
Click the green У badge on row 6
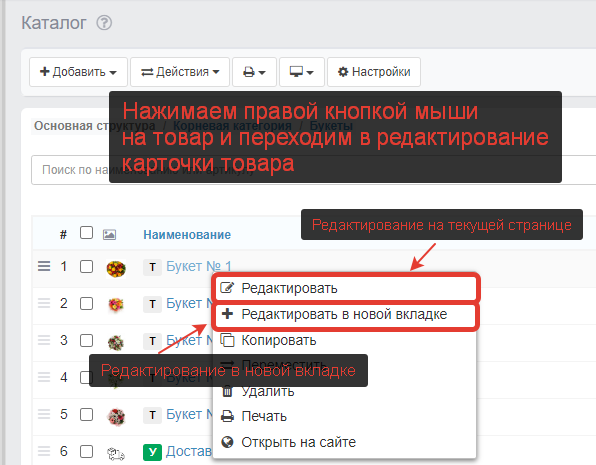click(x=152, y=452)
